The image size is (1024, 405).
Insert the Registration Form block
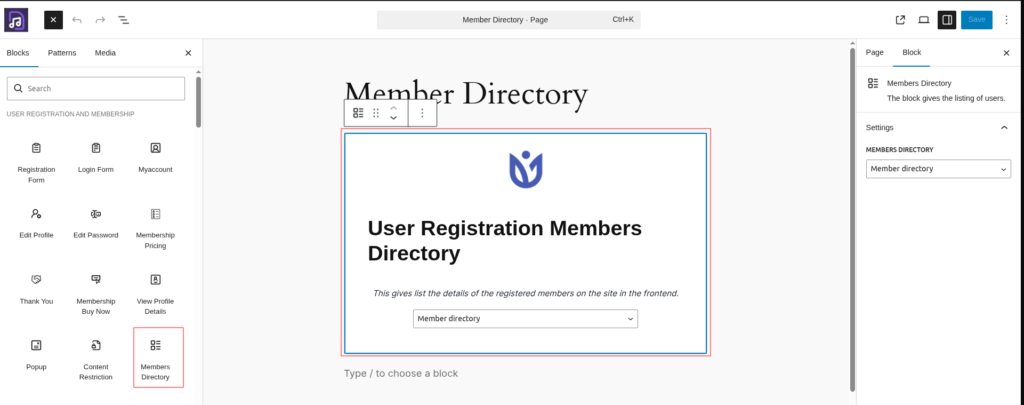[37, 163]
